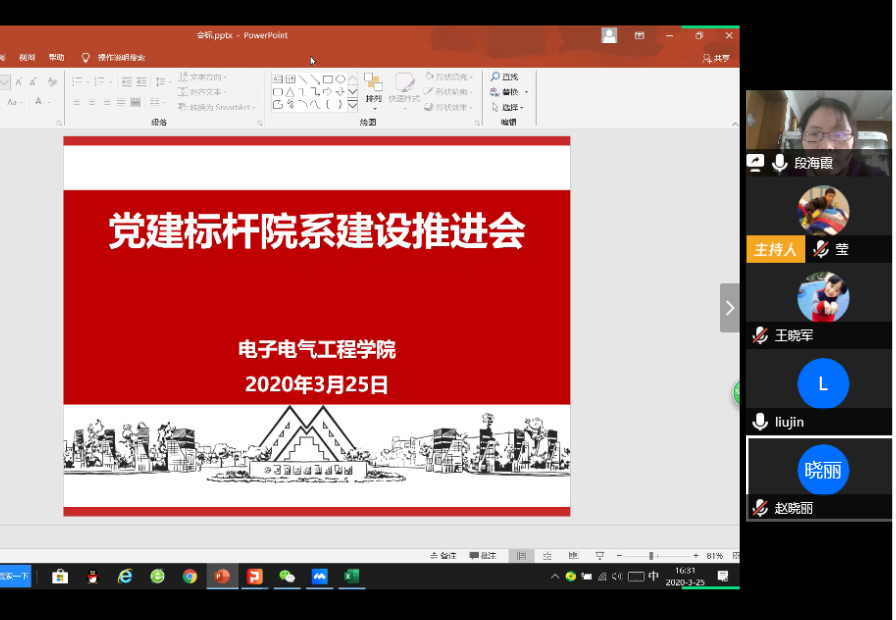This screenshot has height=620, width=896.
Task: Open WeChat from the taskbar
Action: [287, 576]
